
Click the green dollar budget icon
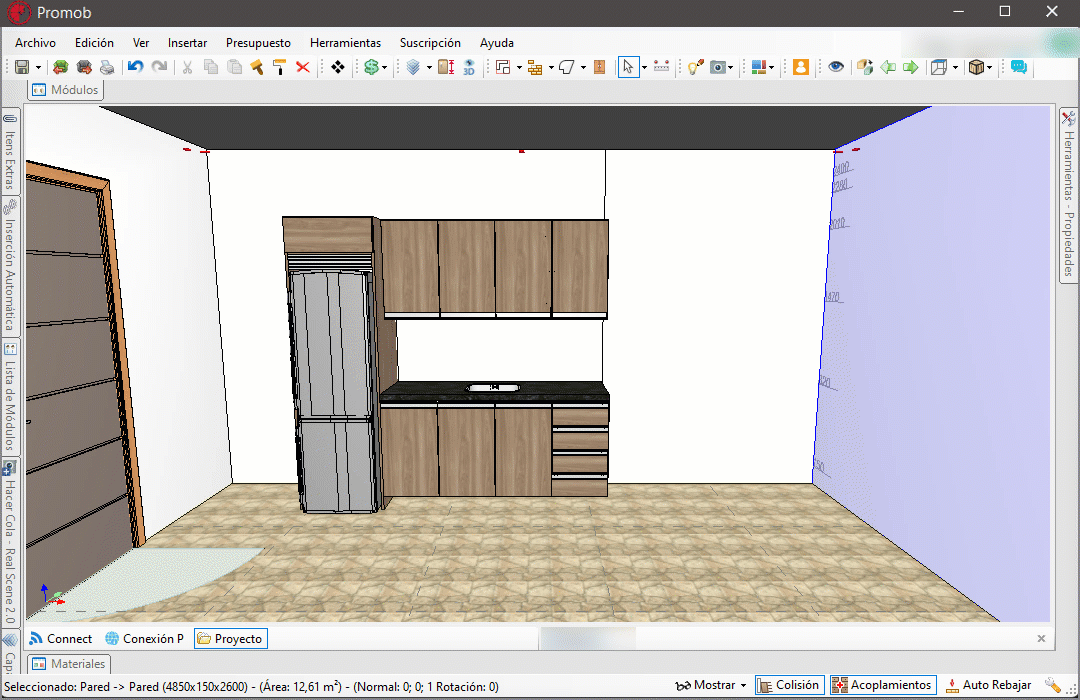point(371,67)
